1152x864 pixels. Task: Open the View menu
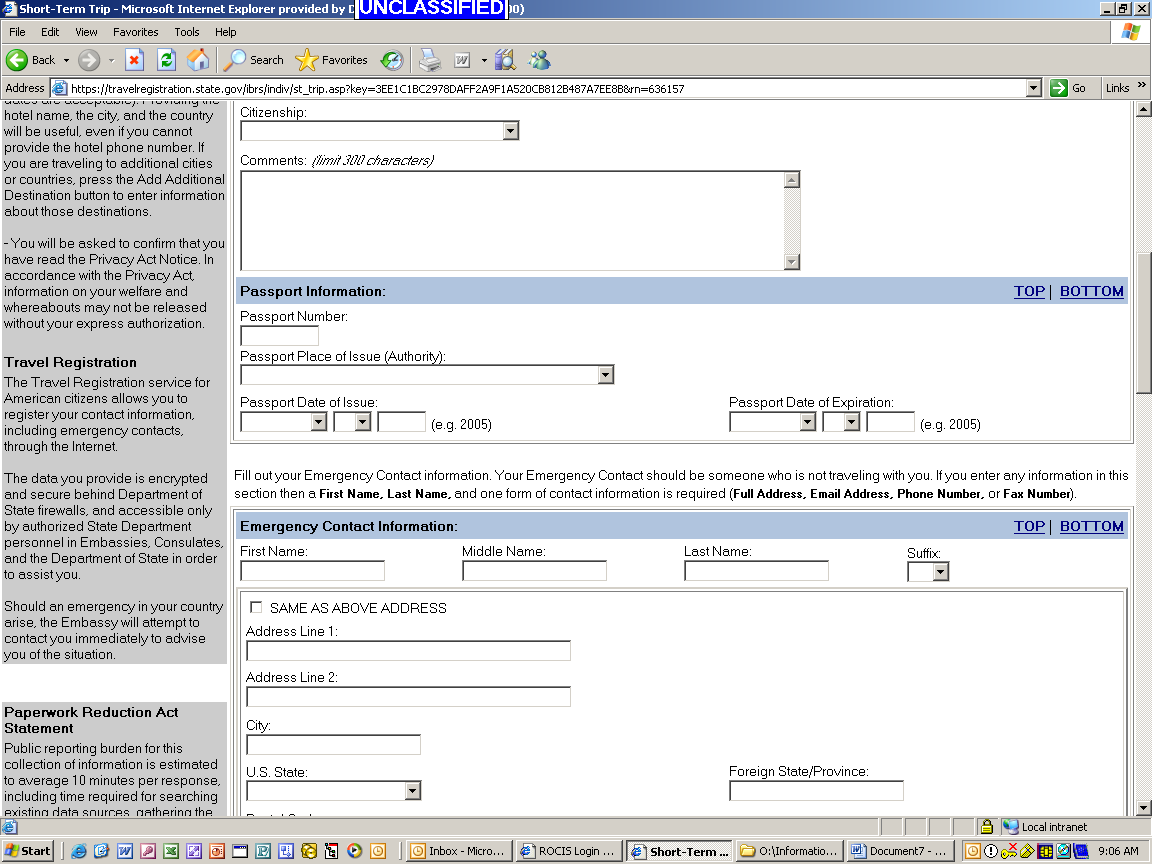tap(86, 32)
